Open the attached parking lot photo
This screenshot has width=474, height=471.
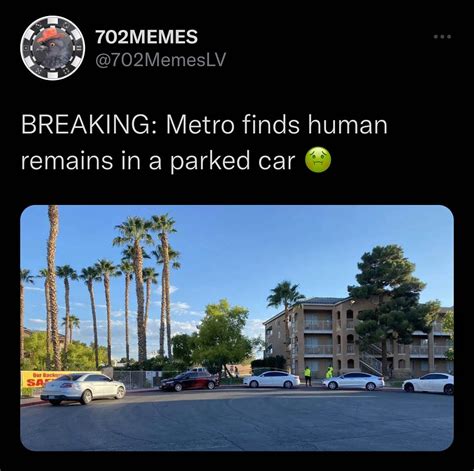click(x=237, y=328)
